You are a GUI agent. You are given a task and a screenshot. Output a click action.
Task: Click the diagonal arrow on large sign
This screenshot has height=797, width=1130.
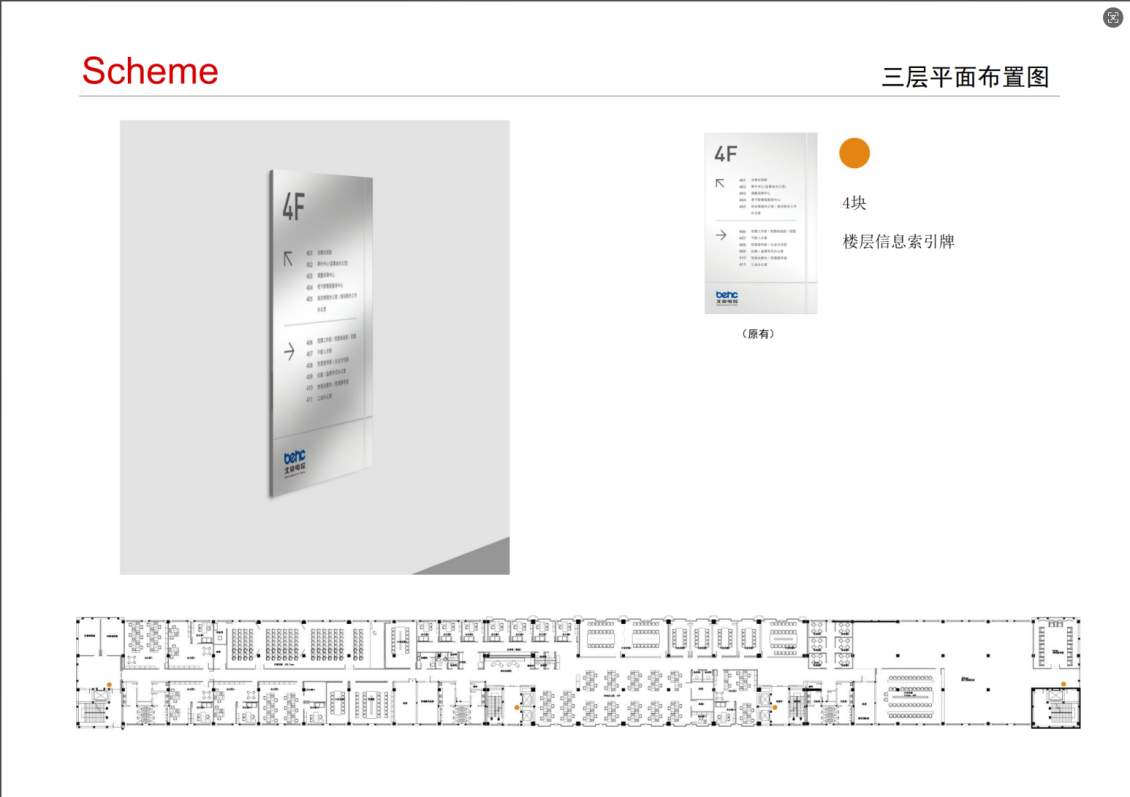288,259
